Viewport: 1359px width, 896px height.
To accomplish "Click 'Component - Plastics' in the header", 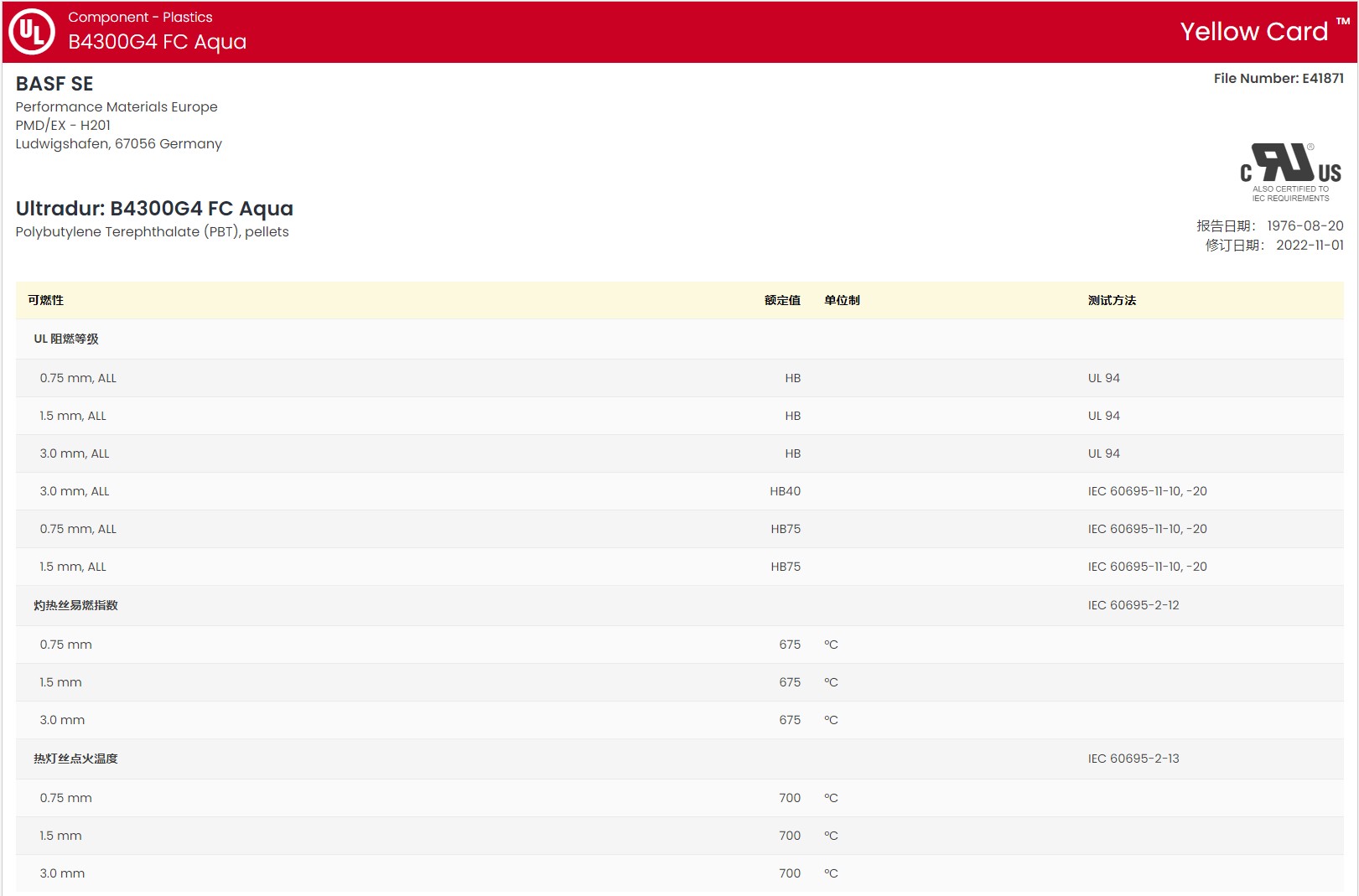I will pos(140,17).
